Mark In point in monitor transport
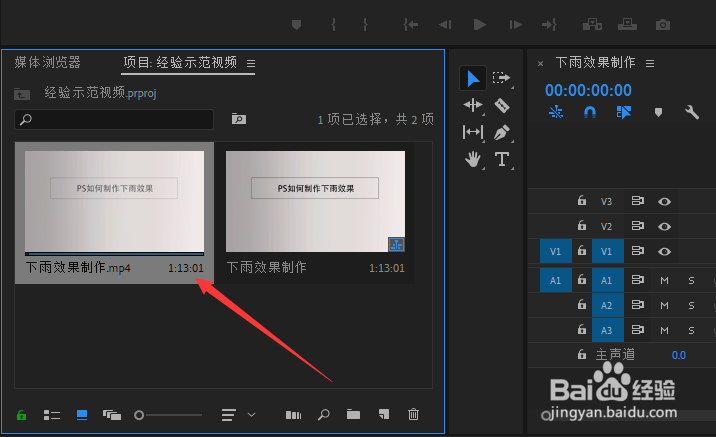The width and height of the screenshot is (716, 437). coord(333,24)
